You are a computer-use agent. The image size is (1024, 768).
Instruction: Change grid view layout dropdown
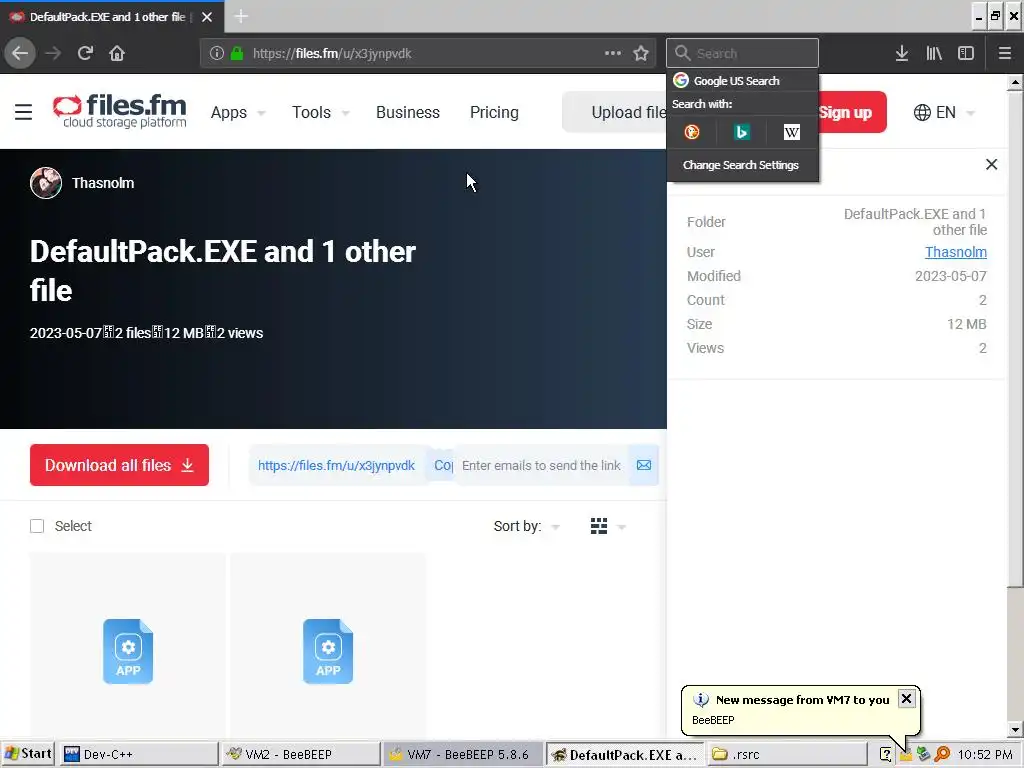pos(608,526)
